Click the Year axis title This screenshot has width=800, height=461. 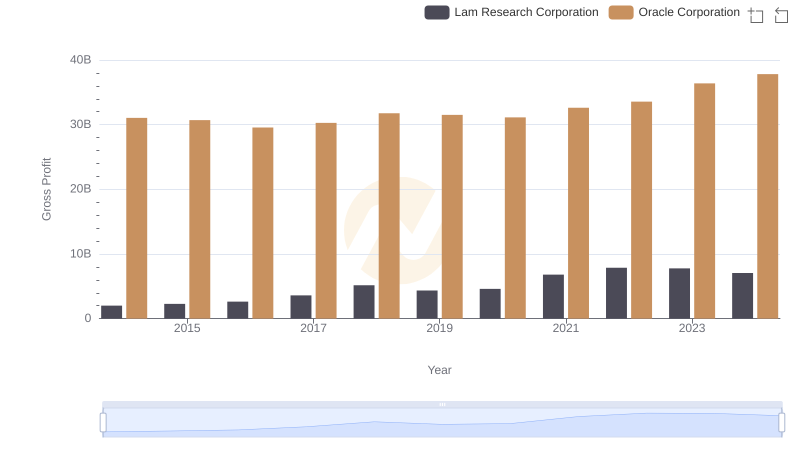click(x=440, y=370)
